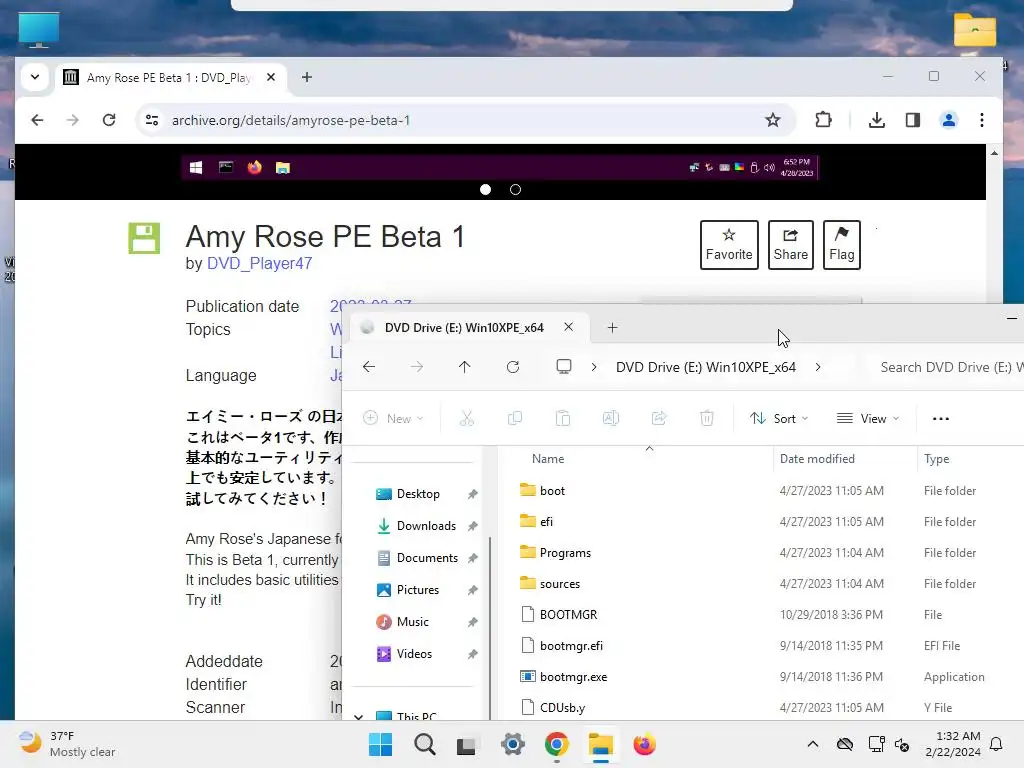Open Windows Start menu
This screenshot has width=1024, height=768.
coord(381,744)
